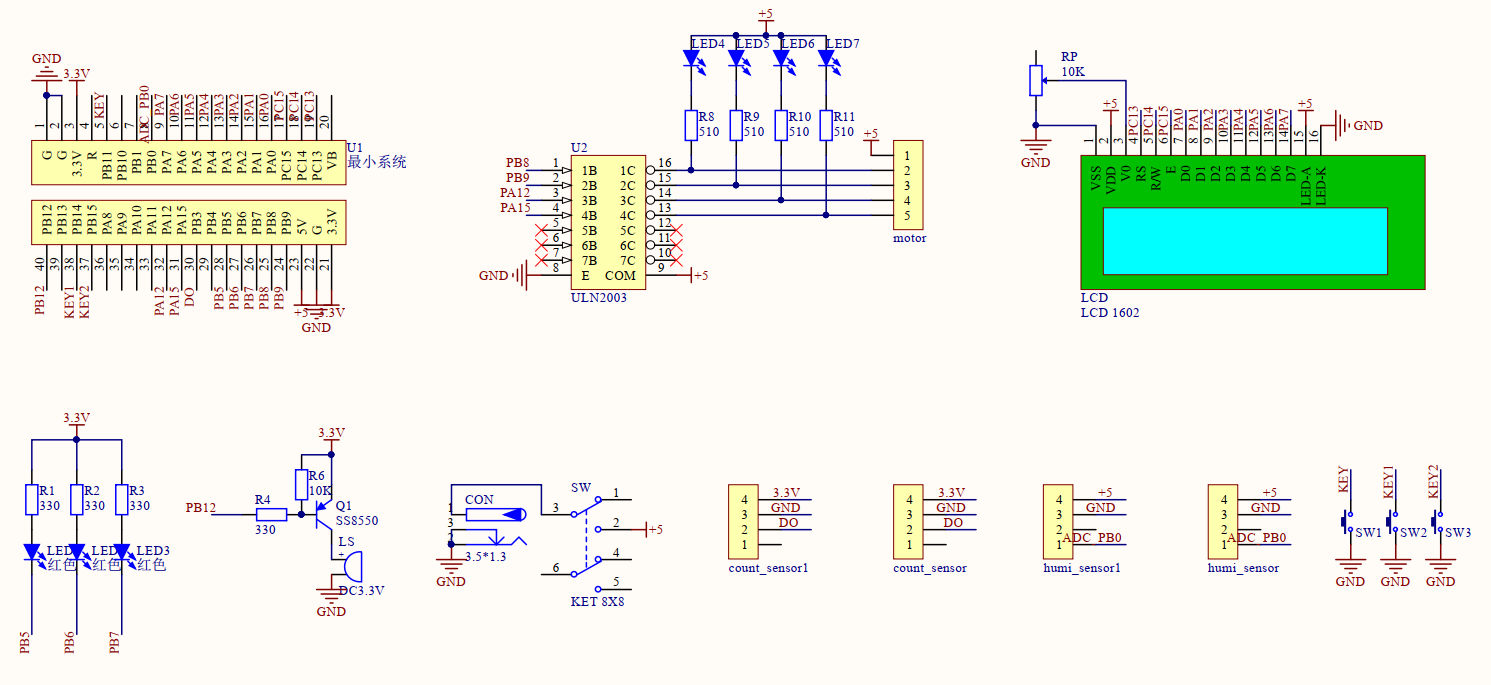Select the SW3 push button symbol

pyautogui.click(x=1436, y=521)
